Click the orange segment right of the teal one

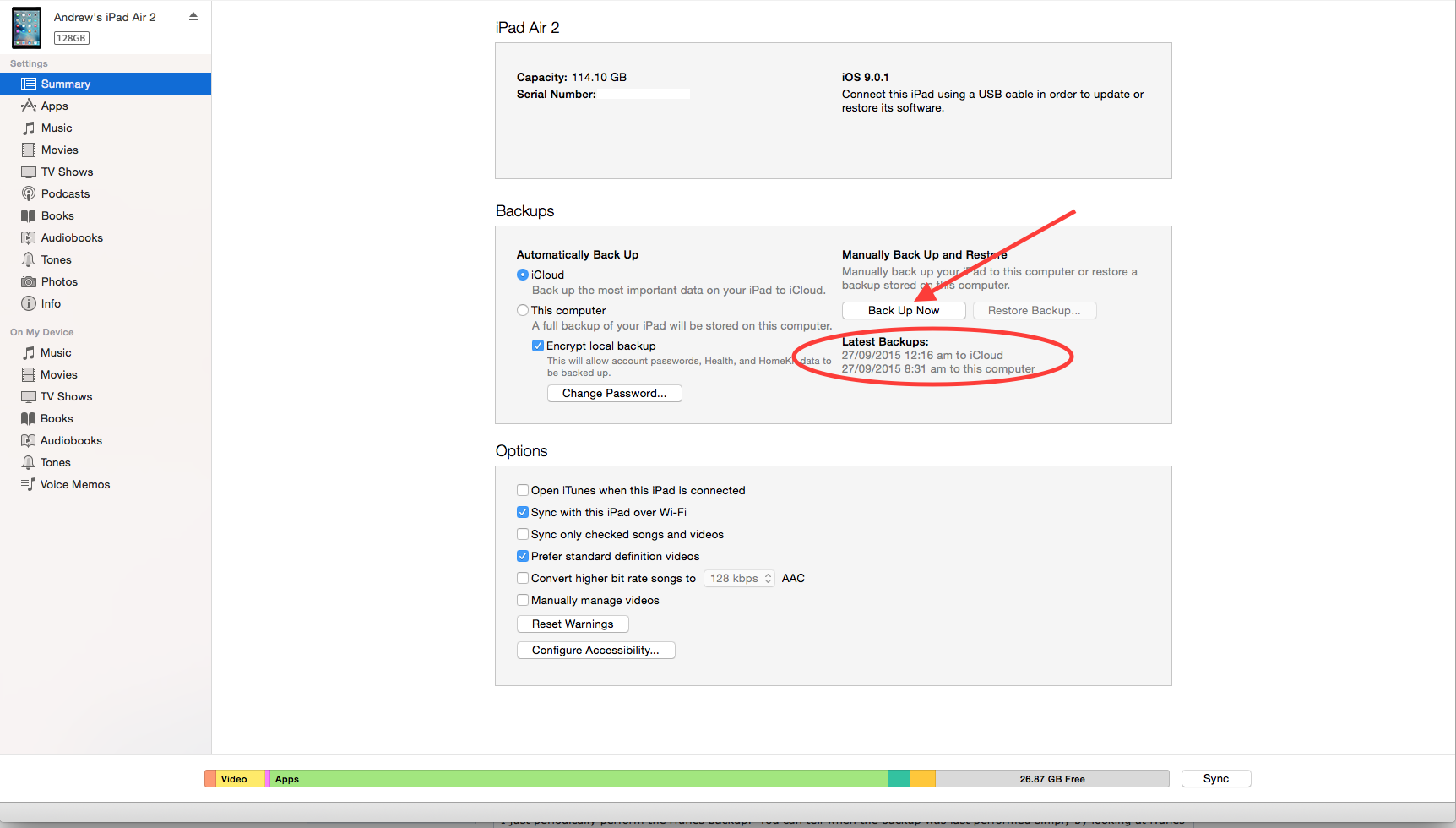tap(923, 779)
